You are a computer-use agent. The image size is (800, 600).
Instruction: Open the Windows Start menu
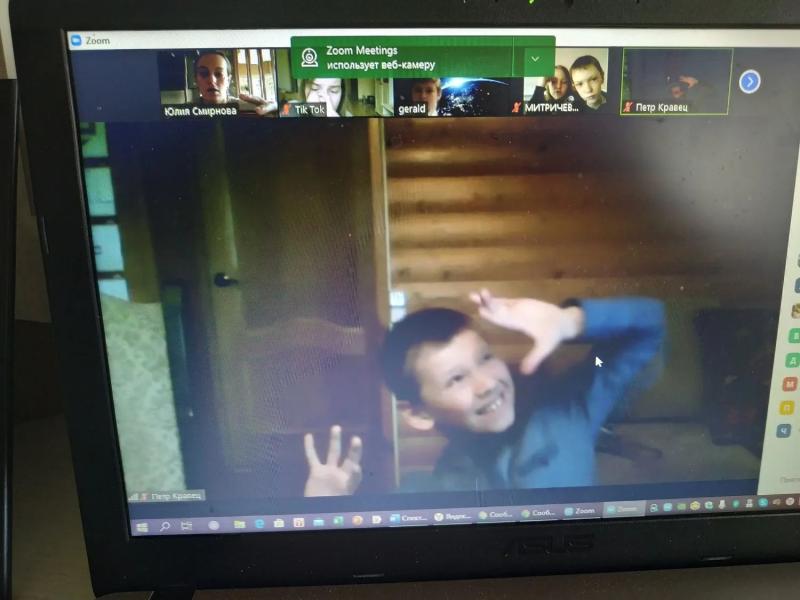(x=142, y=527)
